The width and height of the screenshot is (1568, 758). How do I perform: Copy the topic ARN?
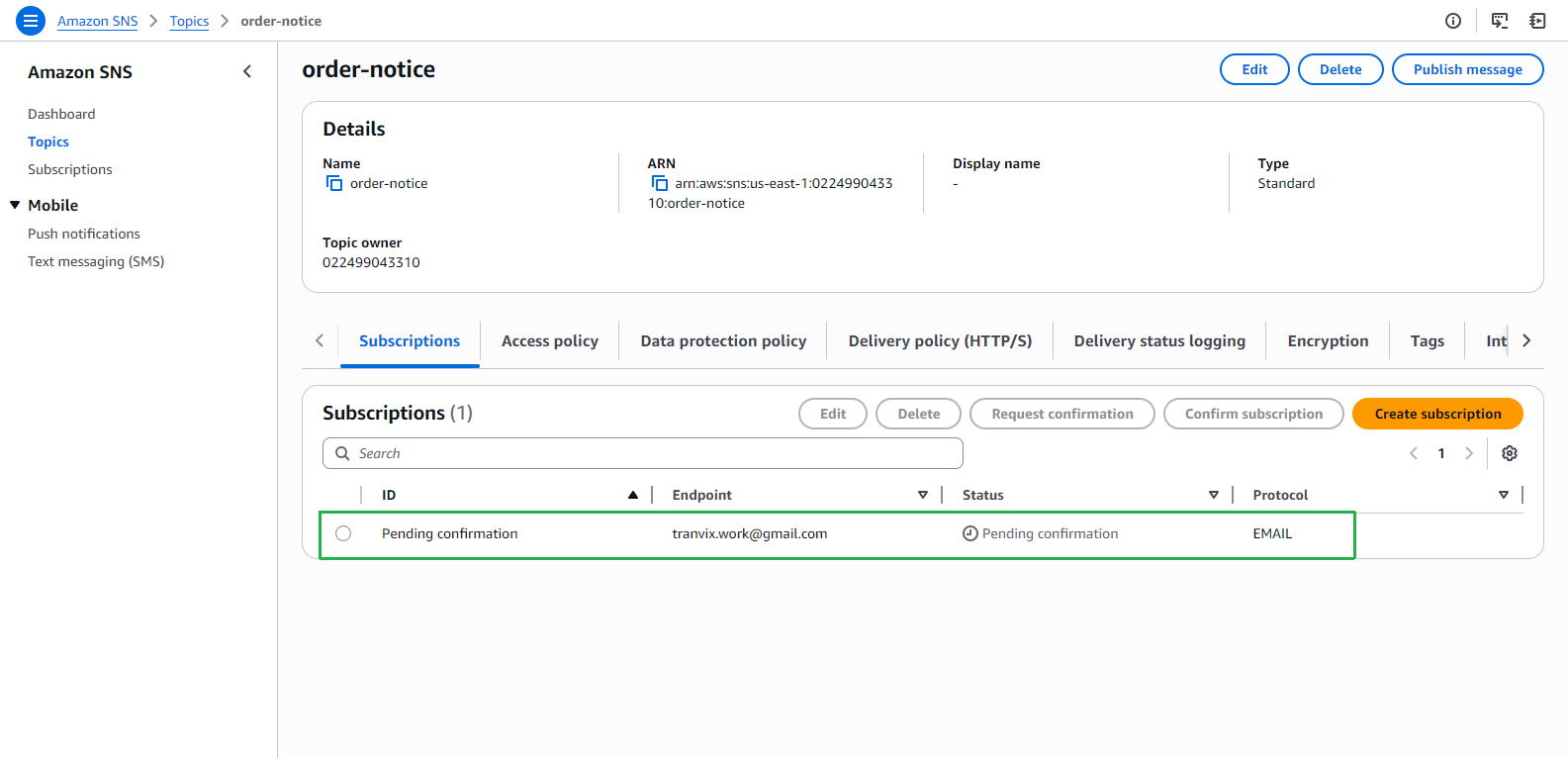tap(660, 183)
